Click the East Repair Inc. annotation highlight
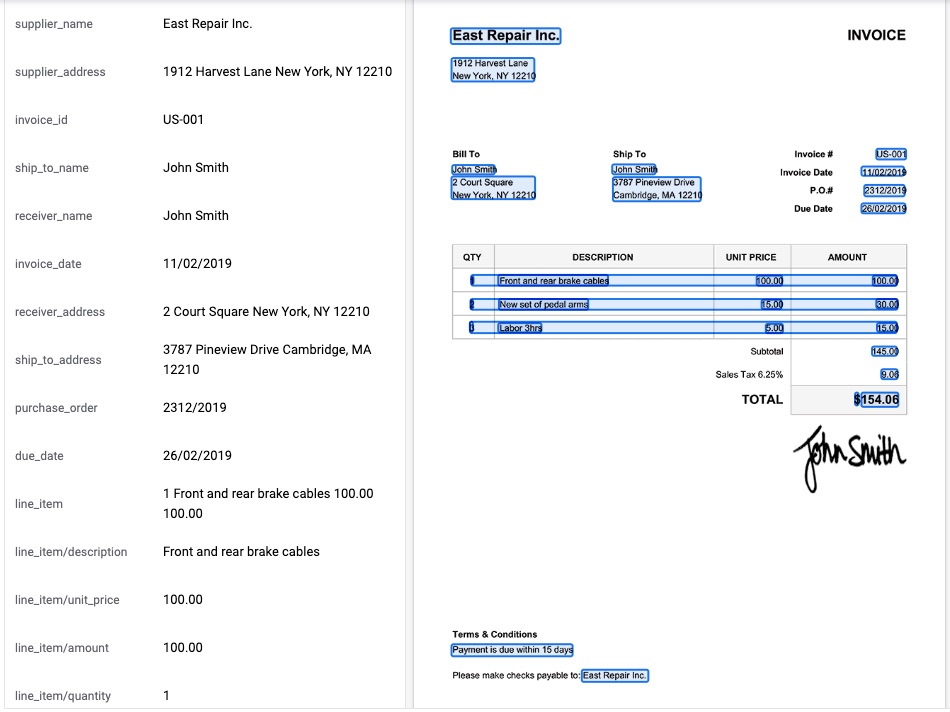 tap(505, 35)
